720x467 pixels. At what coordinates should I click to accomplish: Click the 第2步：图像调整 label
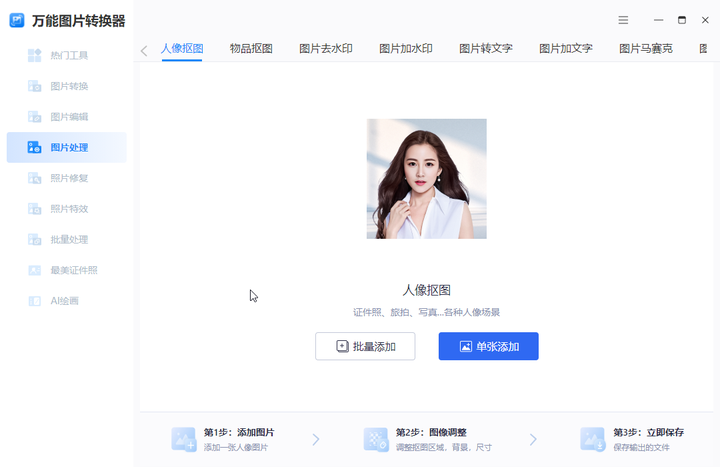coord(431,432)
